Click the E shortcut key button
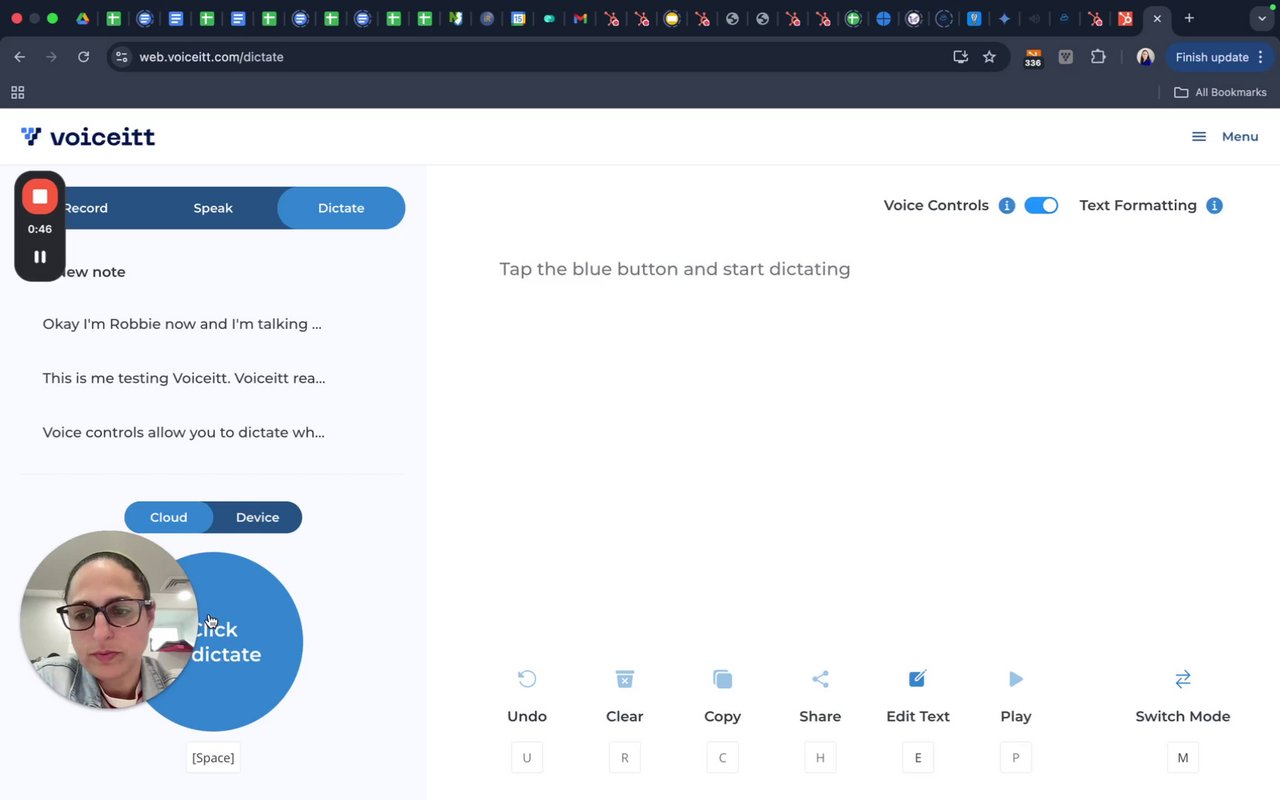Image resolution: width=1280 pixels, height=800 pixels. pyautogui.click(x=917, y=757)
